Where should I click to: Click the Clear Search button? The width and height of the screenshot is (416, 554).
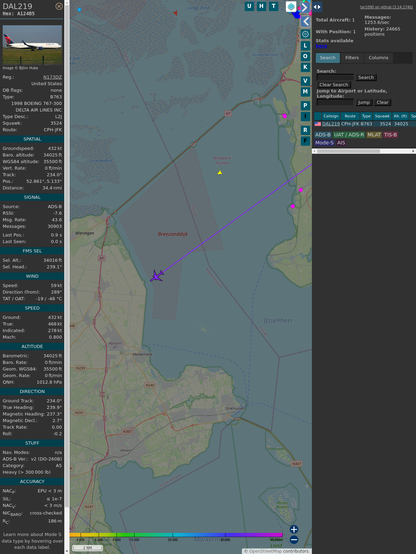(x=334, y=84)
